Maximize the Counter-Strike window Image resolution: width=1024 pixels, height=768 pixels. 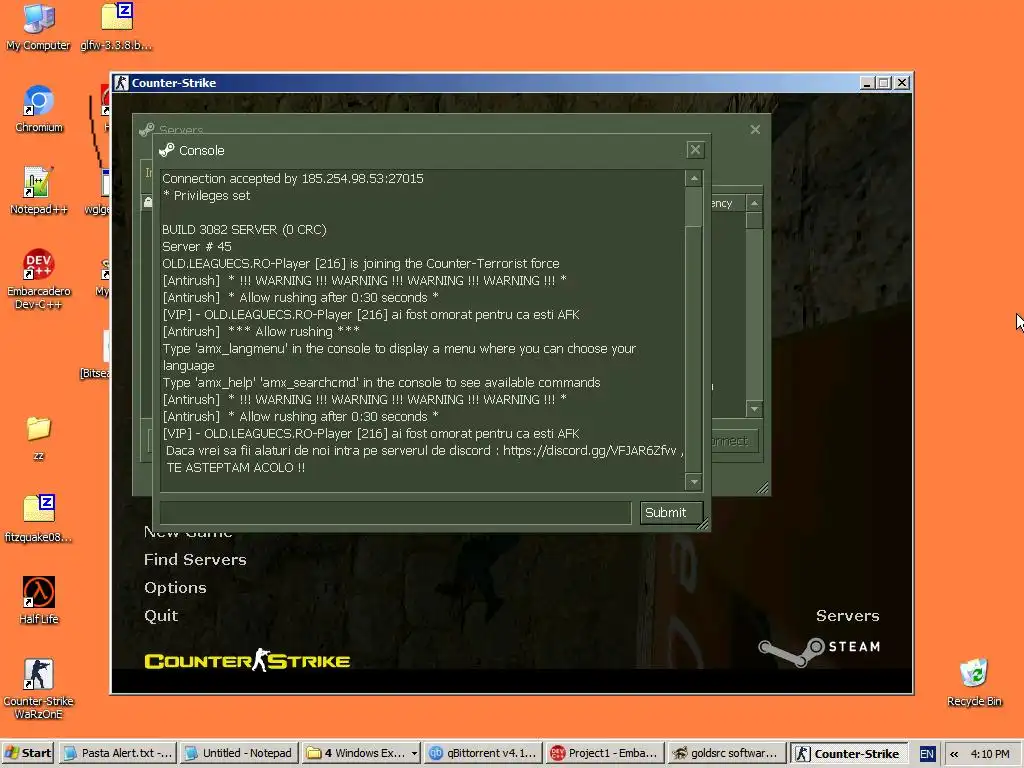click(884, 83)
